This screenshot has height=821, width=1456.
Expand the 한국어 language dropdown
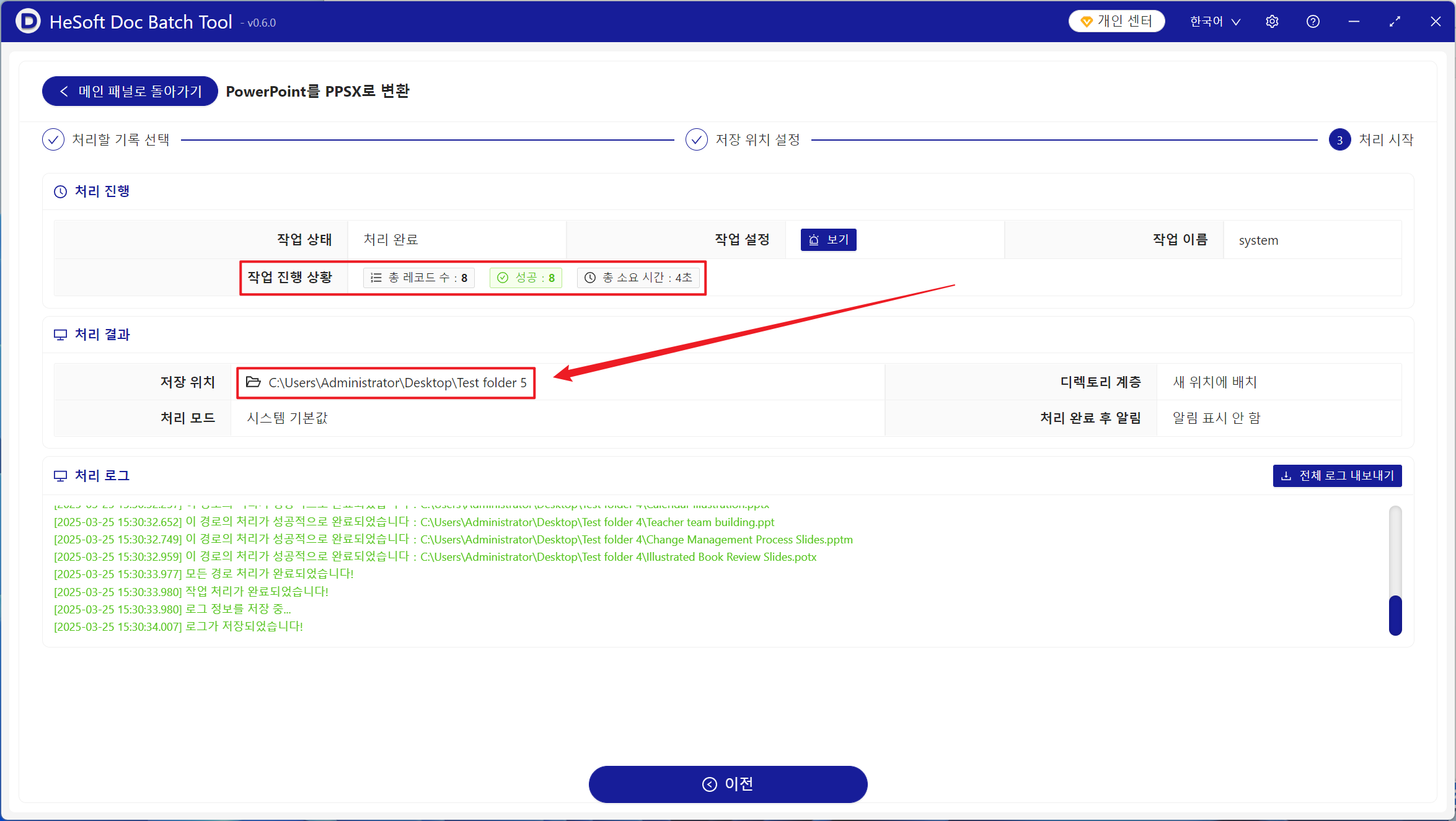[x=1215, y=22]
